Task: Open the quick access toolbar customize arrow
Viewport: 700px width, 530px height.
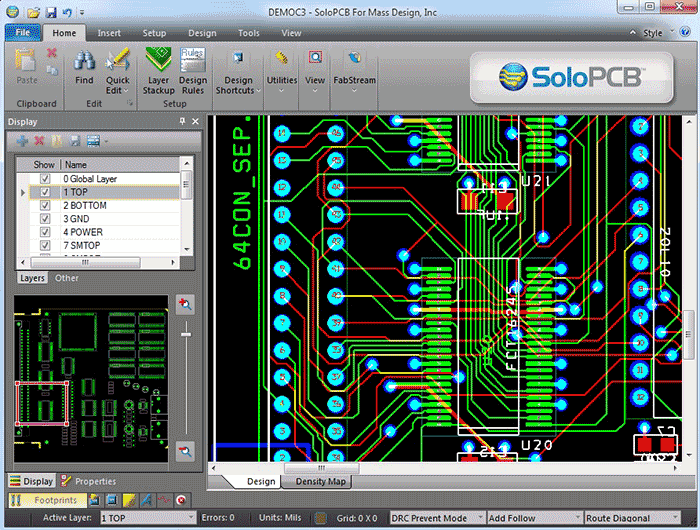Action: click(x=82, y=13)
